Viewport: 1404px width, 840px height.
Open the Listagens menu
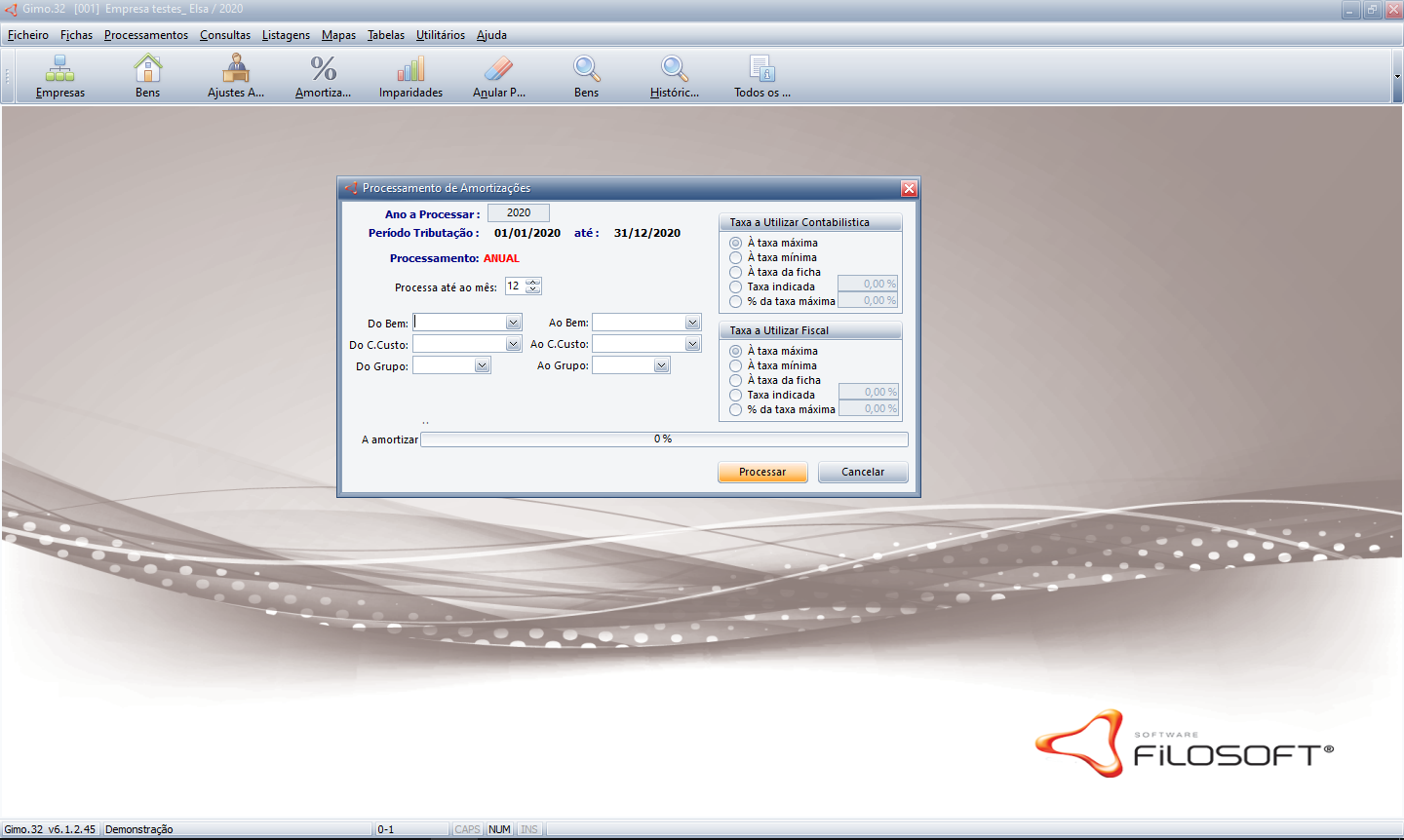tap(286, 35)
